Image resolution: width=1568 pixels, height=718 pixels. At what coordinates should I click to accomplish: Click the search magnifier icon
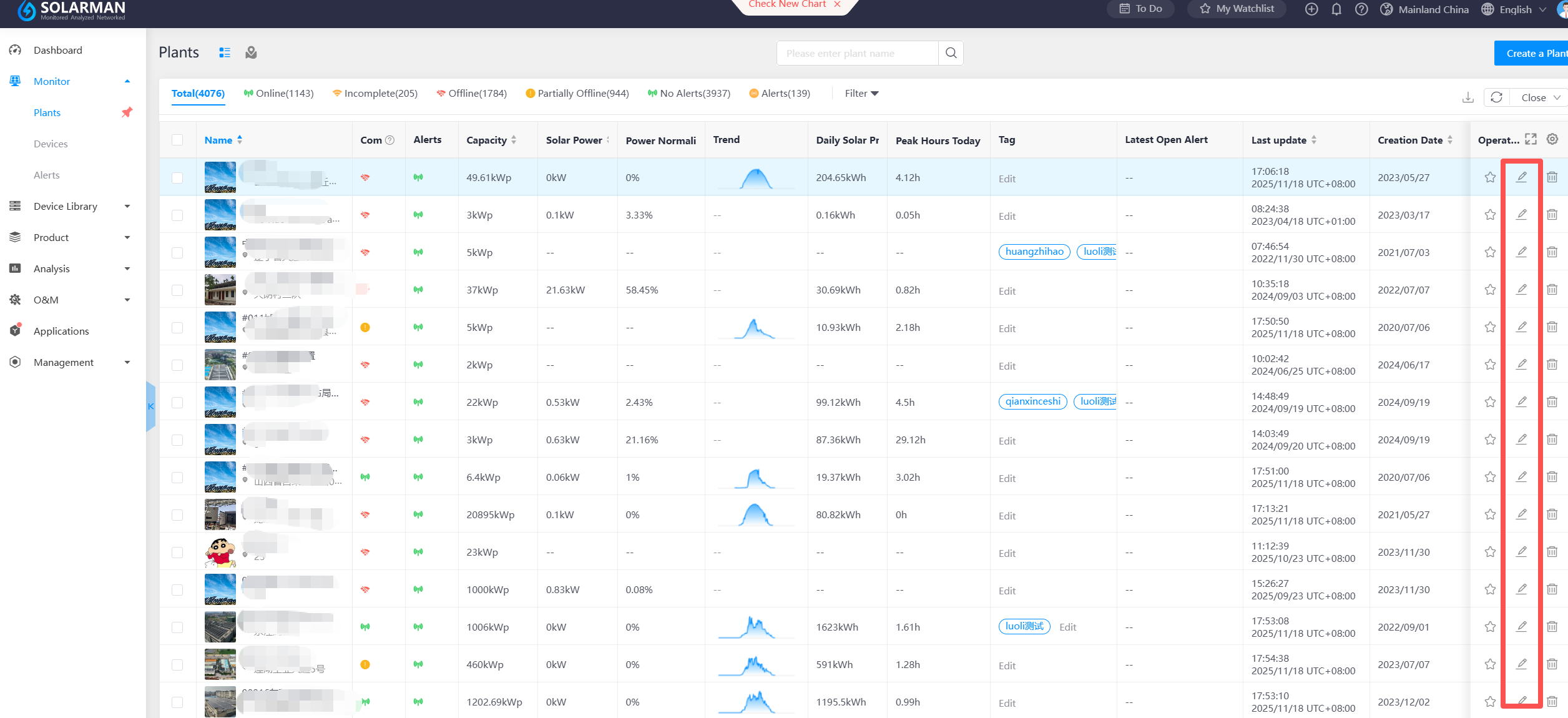tap(951, 53)
